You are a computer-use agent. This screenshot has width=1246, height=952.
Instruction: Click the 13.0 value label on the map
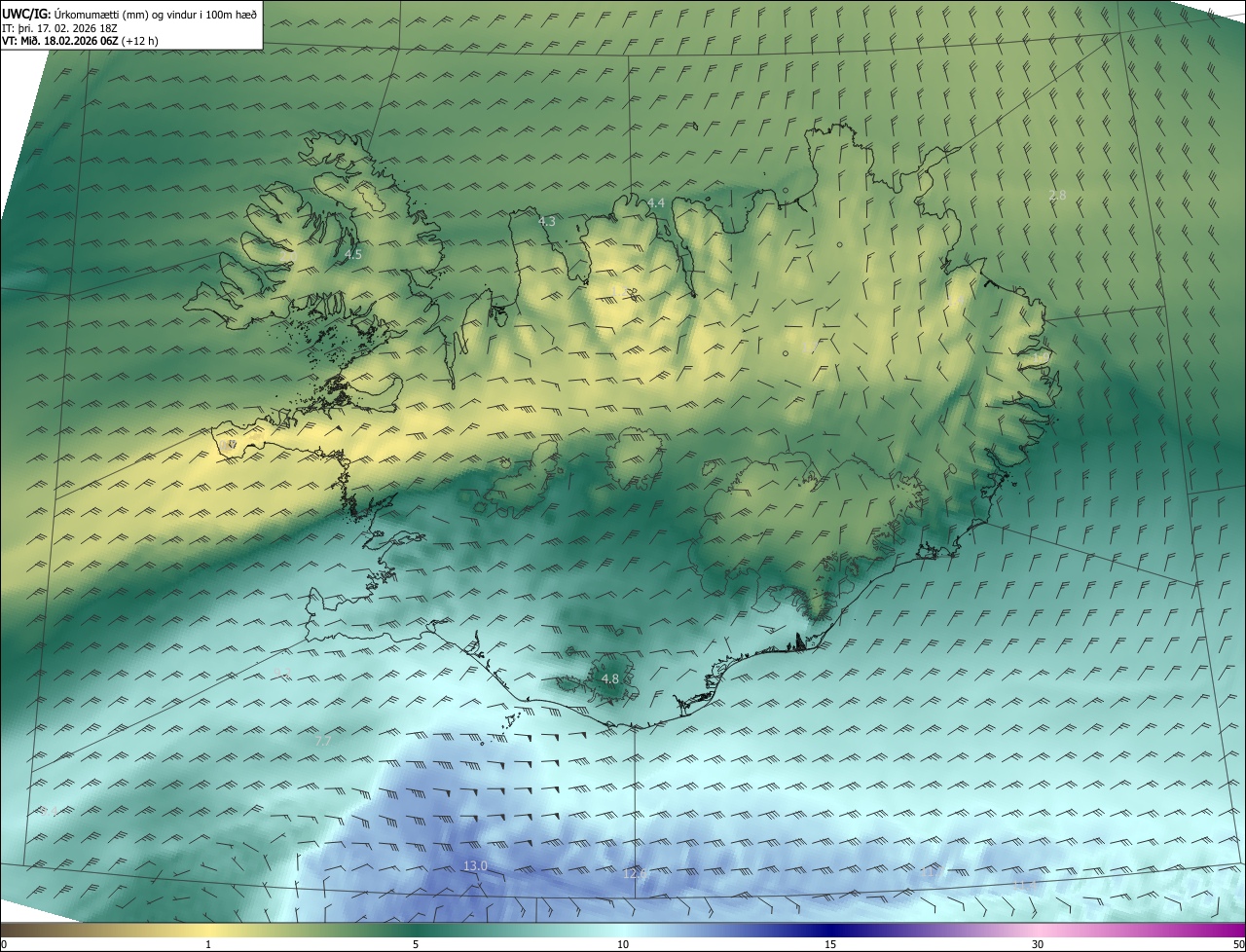475,865
